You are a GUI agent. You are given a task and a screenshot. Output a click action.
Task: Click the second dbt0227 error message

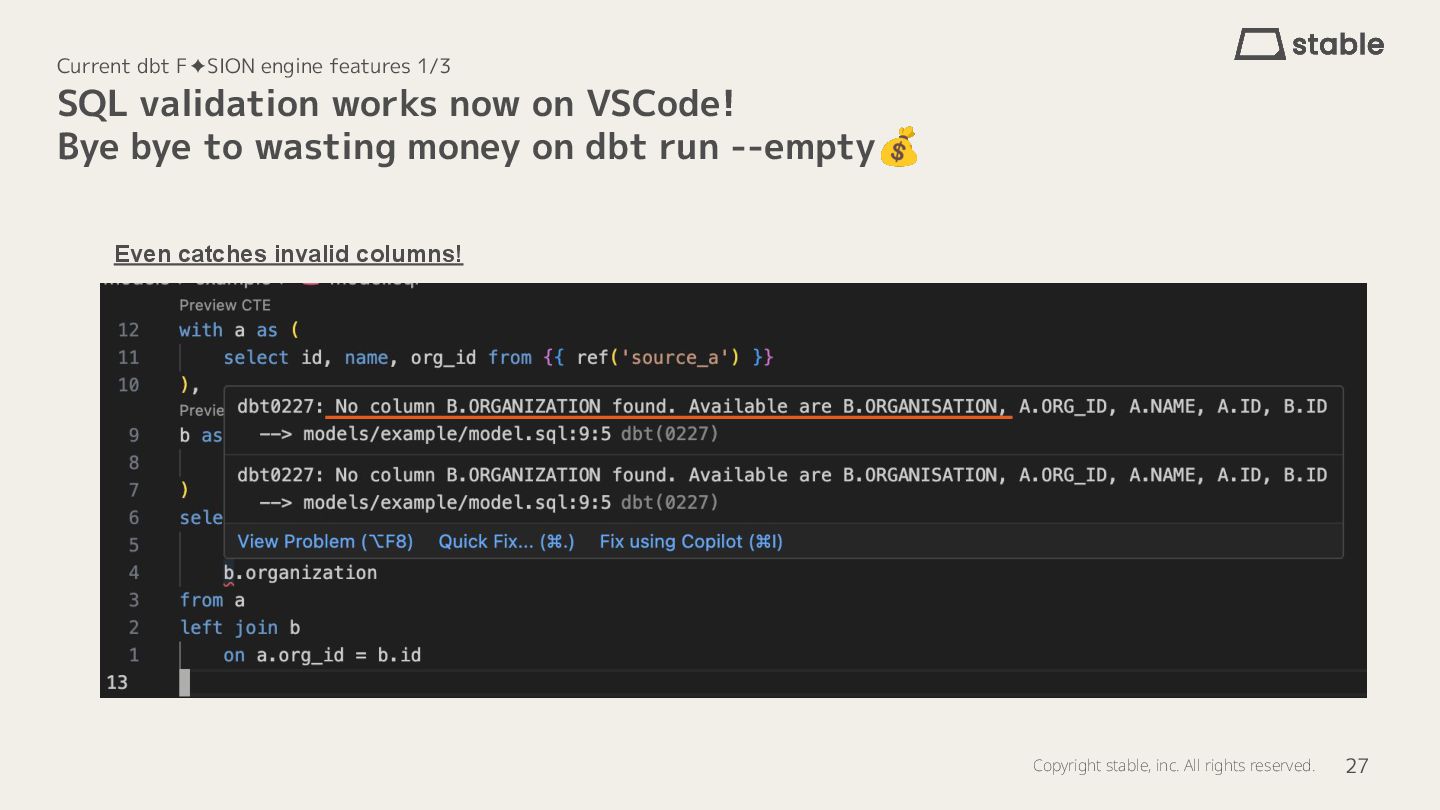coord(782,475)
